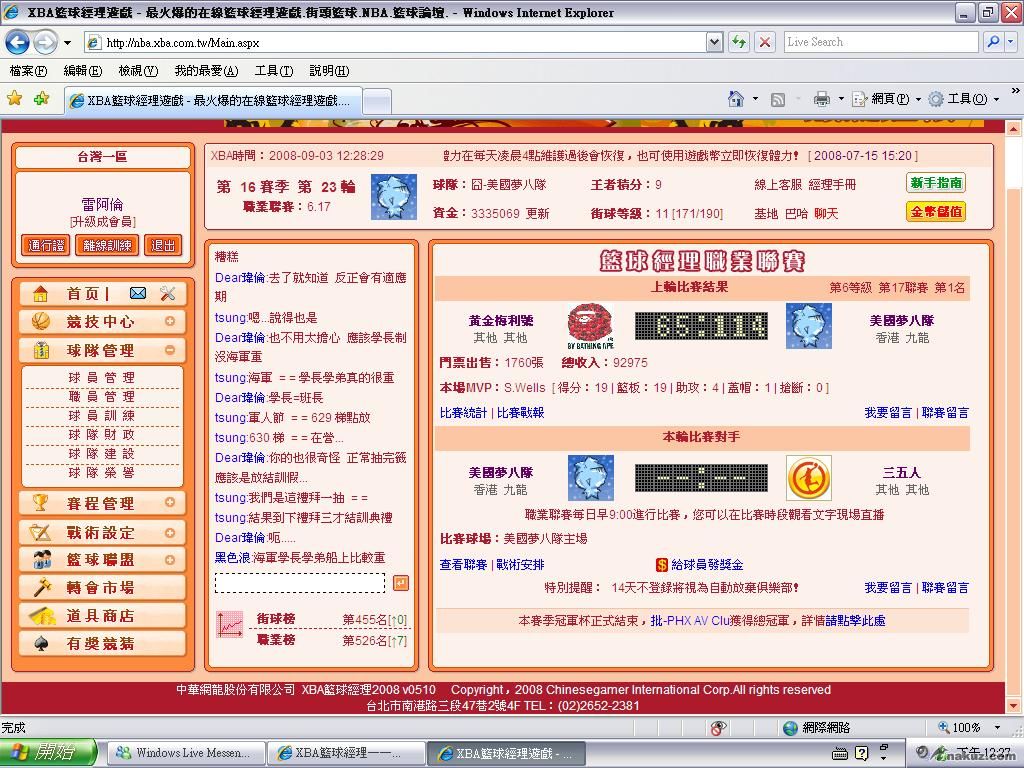Open 球隊財政 submenu item

[x=101, y=434]
